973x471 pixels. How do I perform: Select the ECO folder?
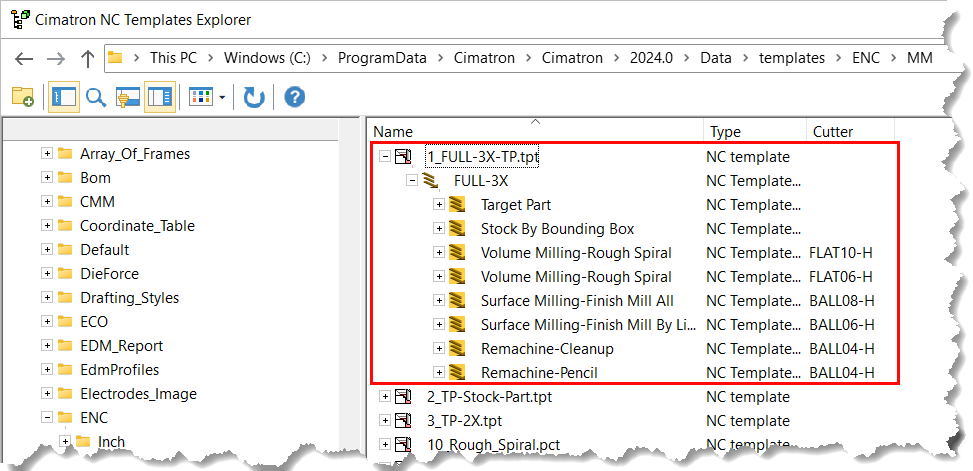click(x=94, y=321)
